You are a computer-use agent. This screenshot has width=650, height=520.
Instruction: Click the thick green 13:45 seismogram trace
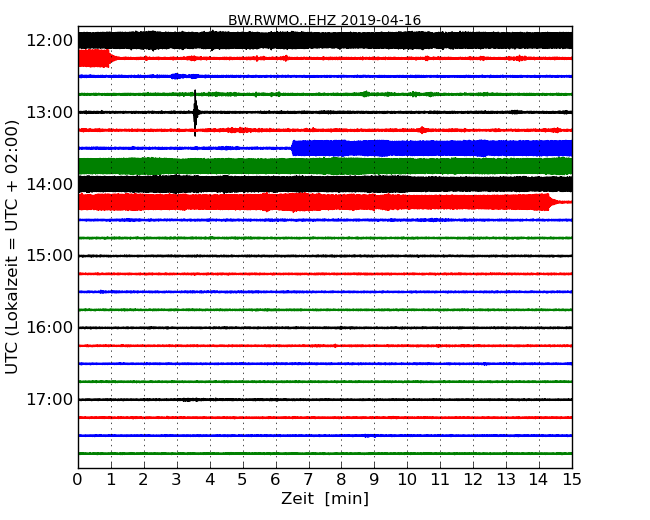click(325, 166)
